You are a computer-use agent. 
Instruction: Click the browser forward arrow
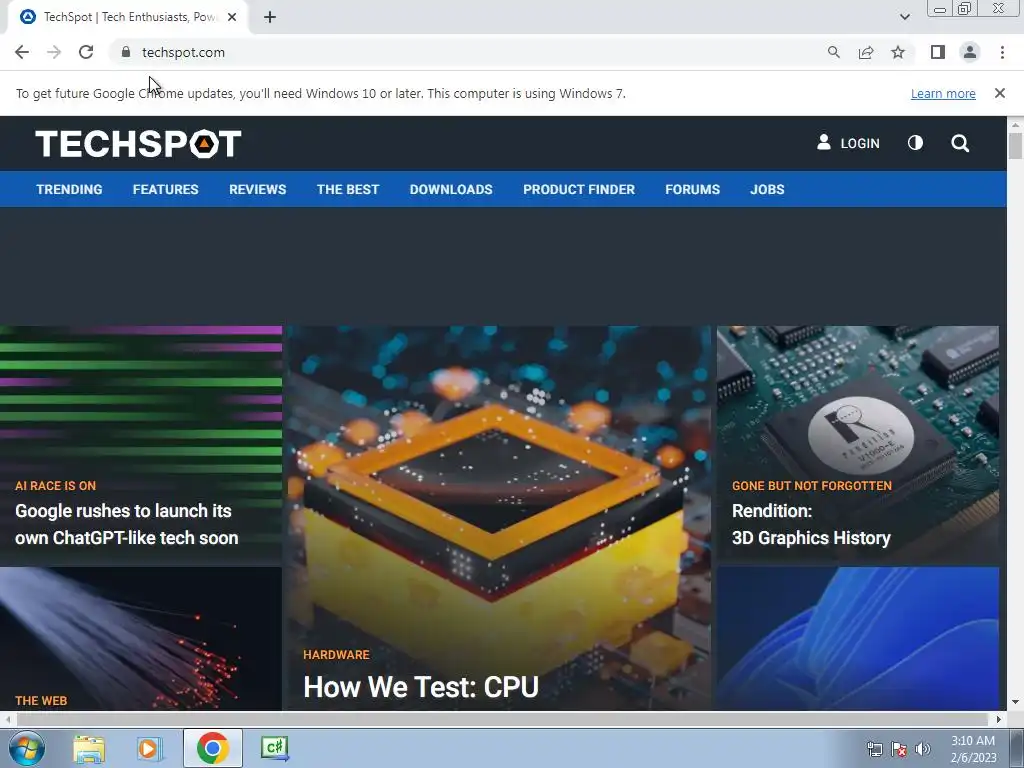(54, 52)
